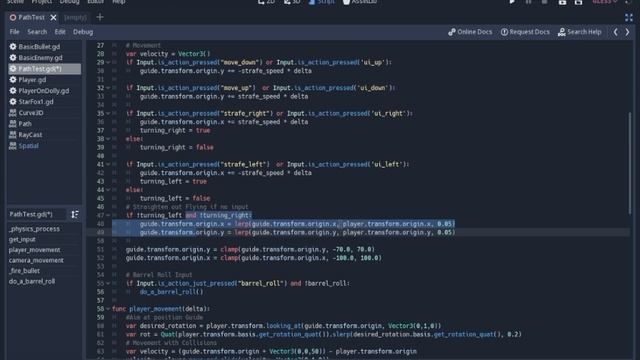The height and width of the screenshot is (360, 640).
Task: Click Request Docs button
Action: click(525, 32)
